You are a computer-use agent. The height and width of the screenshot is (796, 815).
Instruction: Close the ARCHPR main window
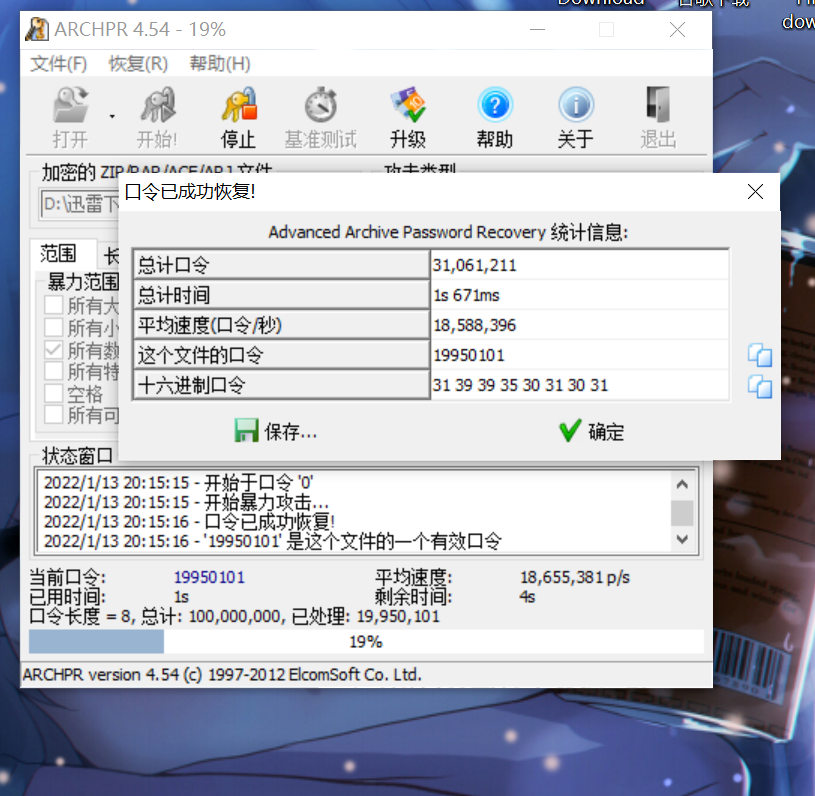click(677, 30)
